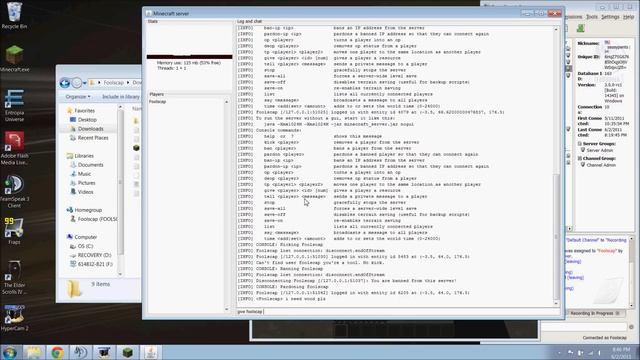
Task: Select Downloads in the Explorer sidebar
Action: (90, 129)
